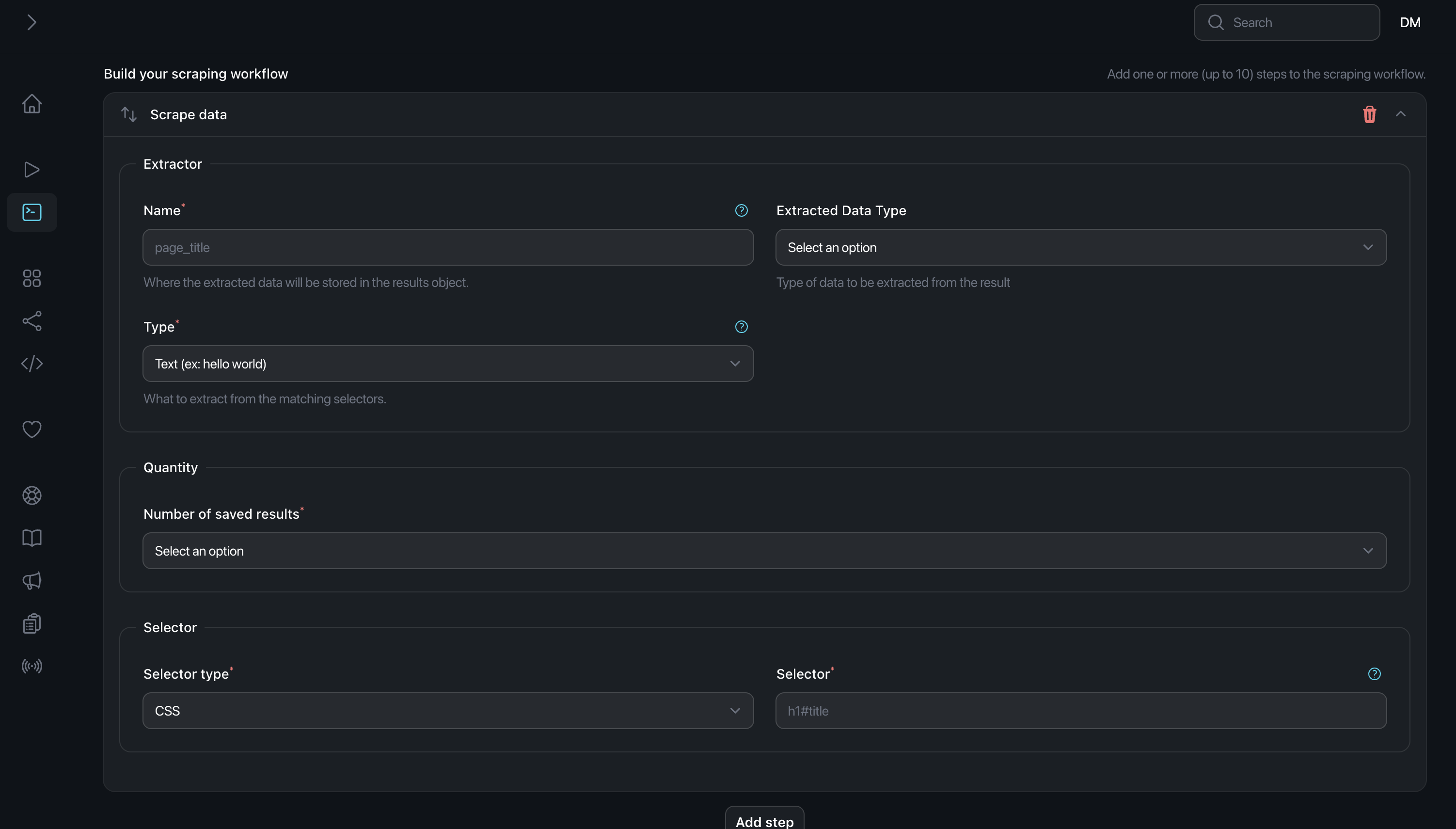
Task: Open the Number of saved results dropdown
Action: click(764, 551)
